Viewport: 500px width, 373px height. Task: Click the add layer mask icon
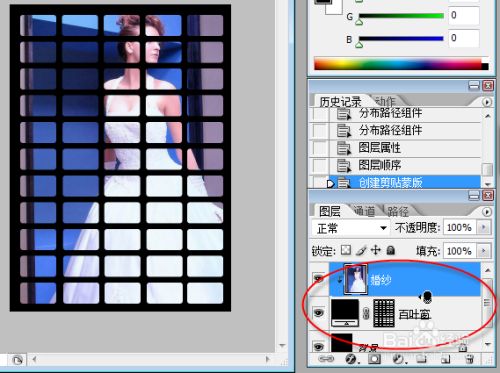[374, 359]
